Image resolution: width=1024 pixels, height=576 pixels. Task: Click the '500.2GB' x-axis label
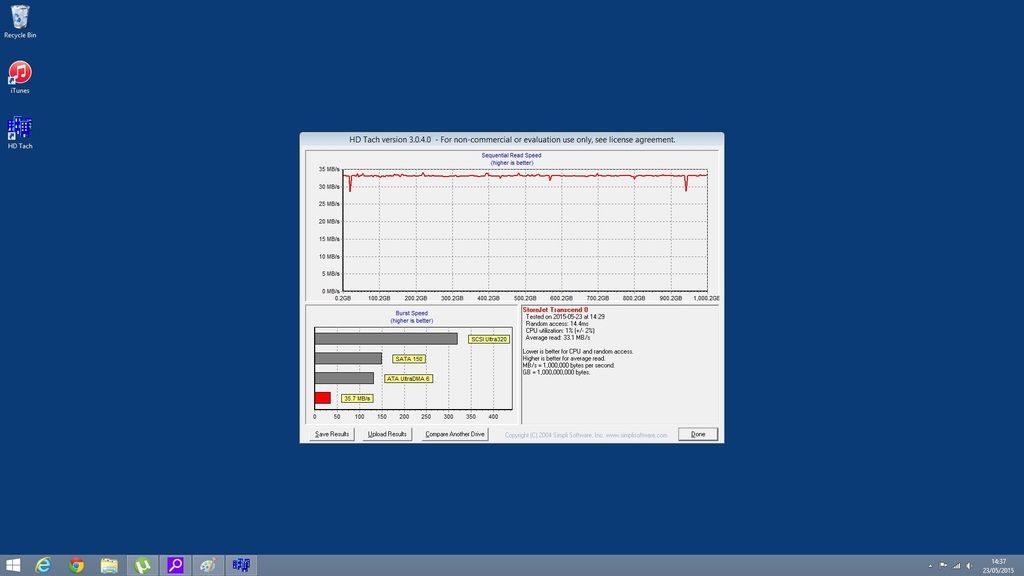(524, 298)
